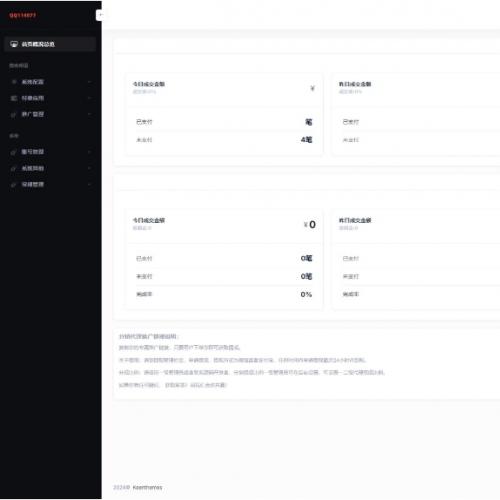
Task: Click the 今日成交金额 heading in top card
Action: point(149,84)
